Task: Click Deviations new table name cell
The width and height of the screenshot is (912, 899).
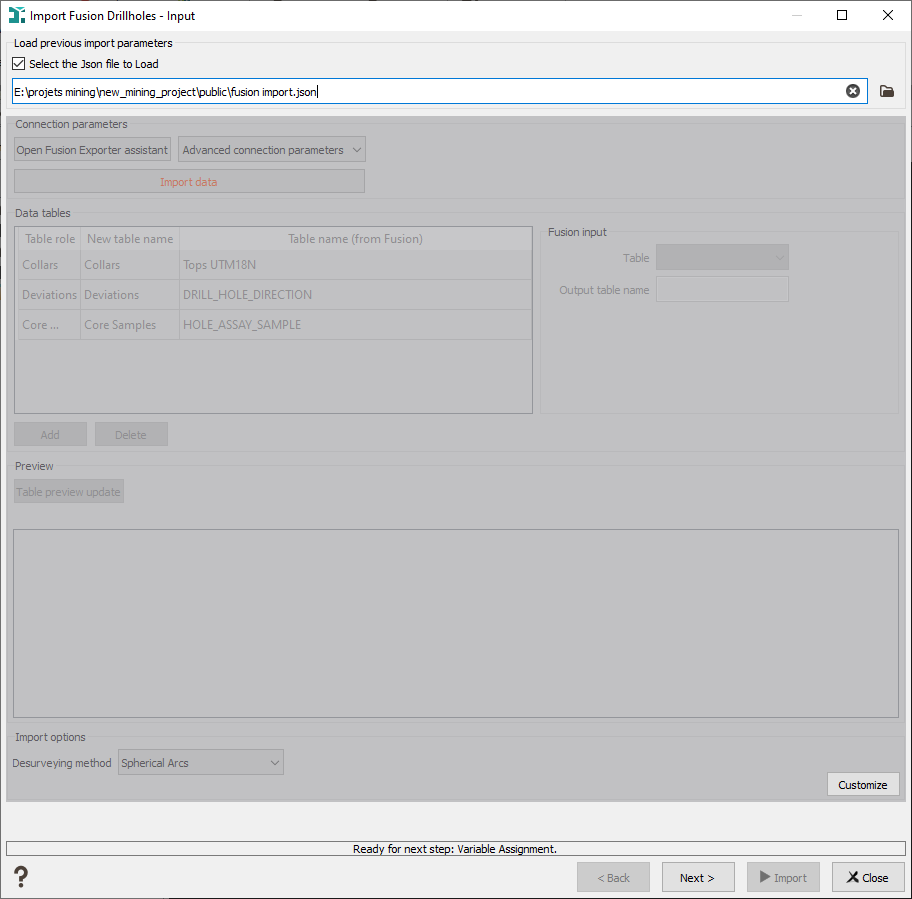Action: (130, 295)
